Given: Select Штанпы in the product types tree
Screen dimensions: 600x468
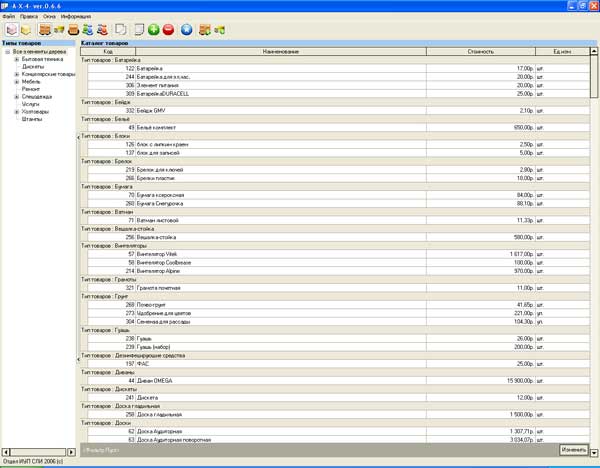Looking at the screenshot, I should 31,118.
